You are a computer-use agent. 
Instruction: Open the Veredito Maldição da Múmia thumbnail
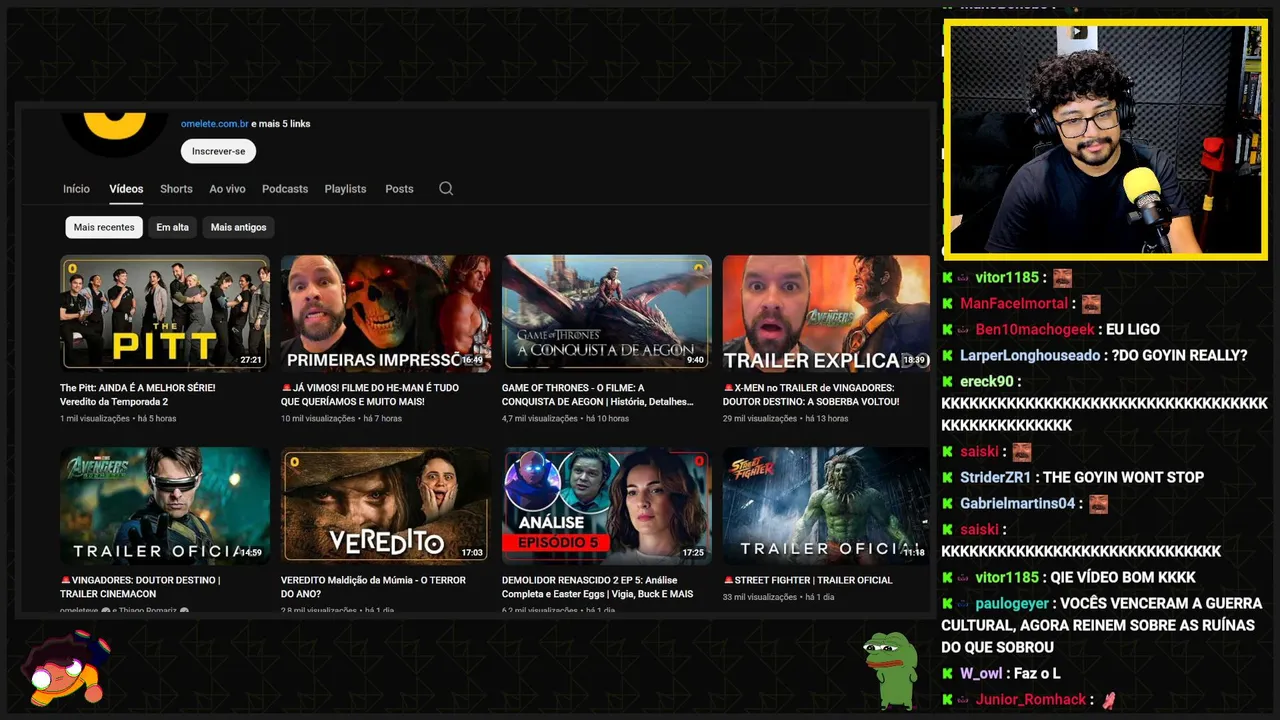[x=386, y=505]
